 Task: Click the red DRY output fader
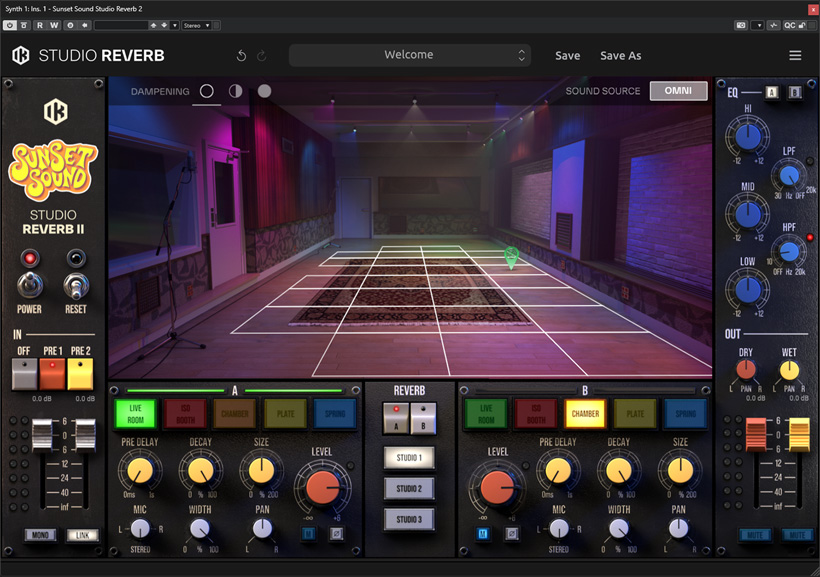pyautogui.click(x=756, y=434)
